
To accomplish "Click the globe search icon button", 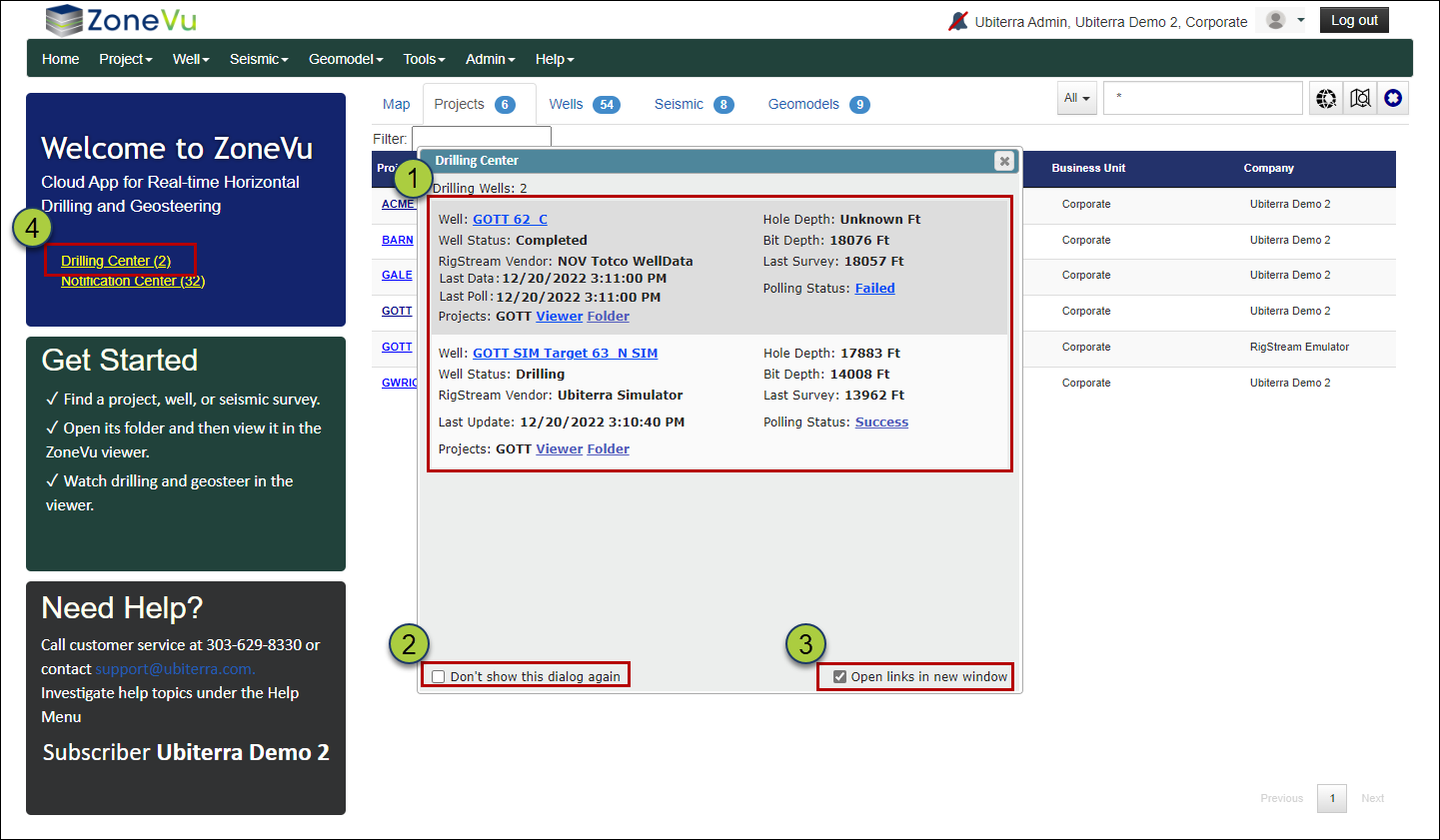I will pos(1326,98).
